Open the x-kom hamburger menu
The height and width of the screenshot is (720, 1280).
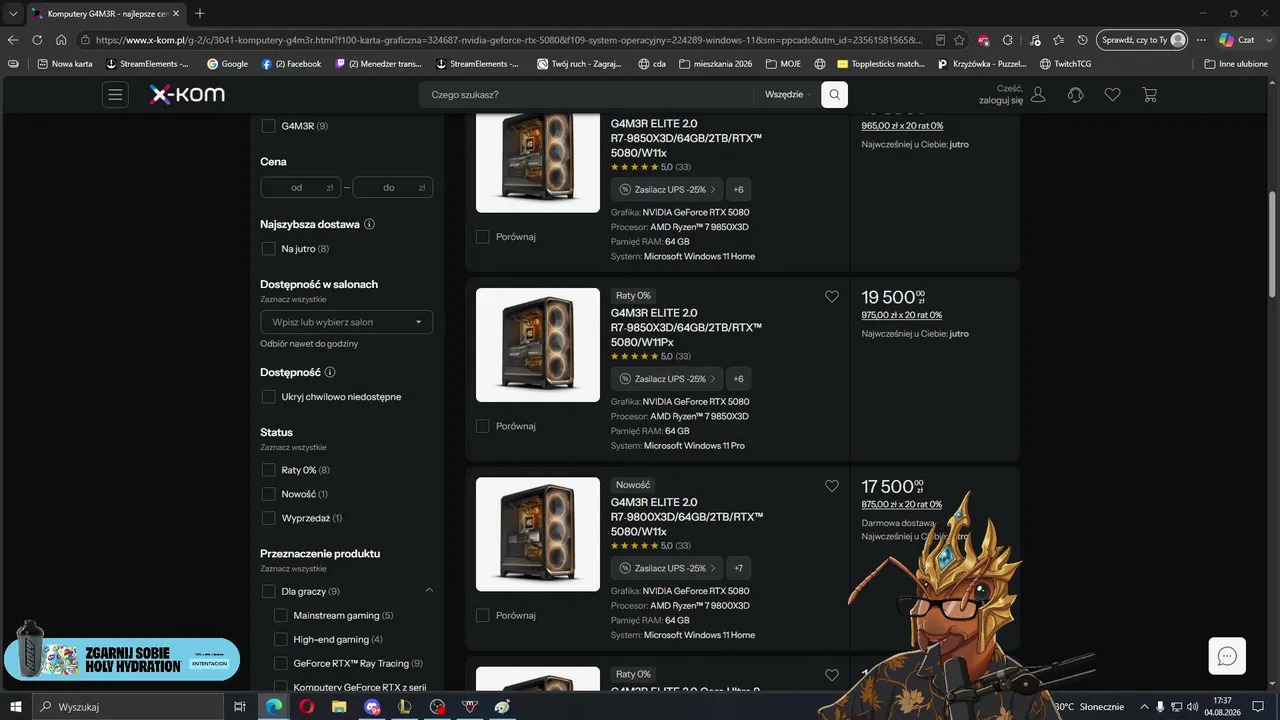[115, 95]
